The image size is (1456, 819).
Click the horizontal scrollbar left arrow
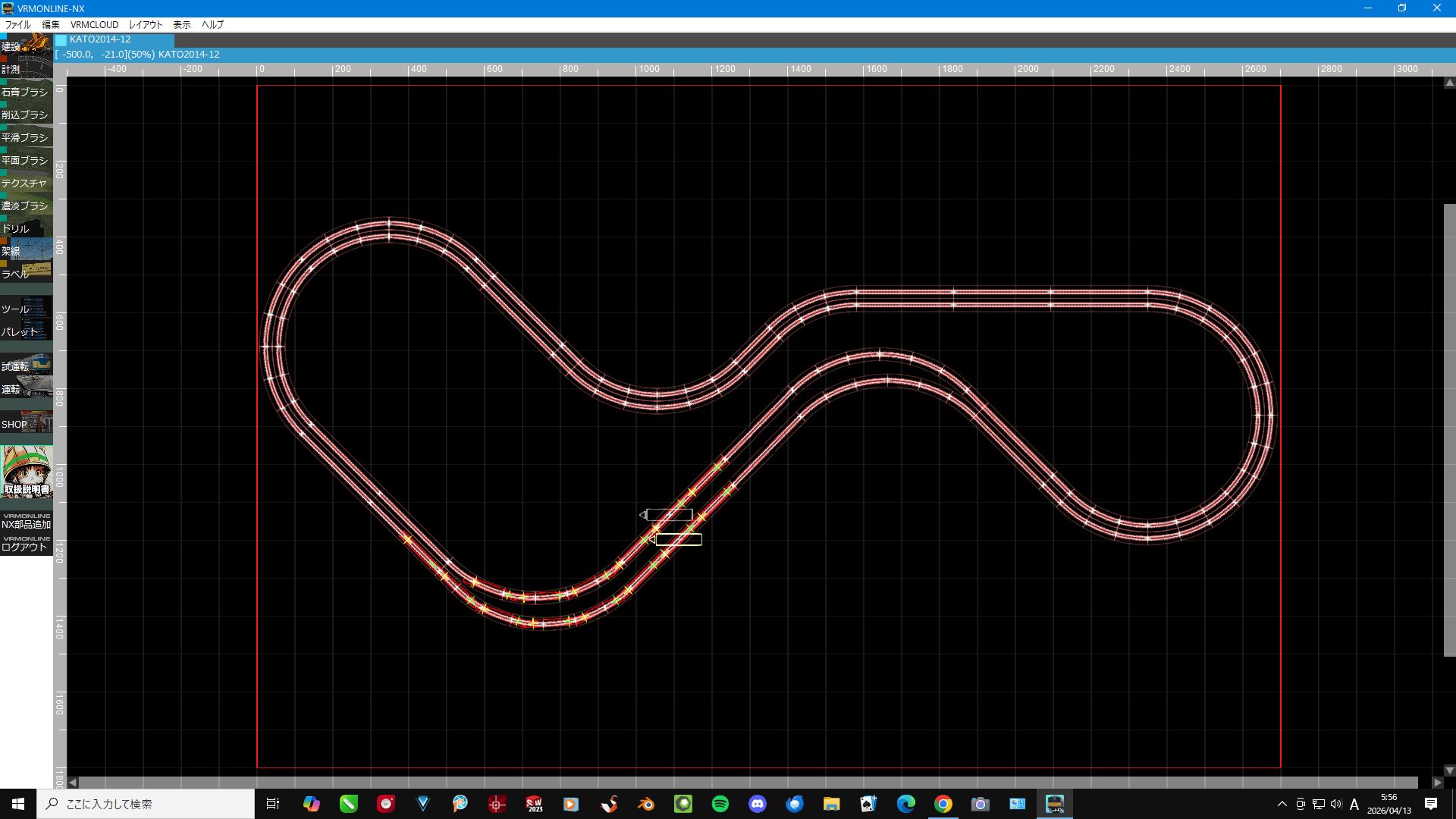pyautogui.click(x=73, y=782)
